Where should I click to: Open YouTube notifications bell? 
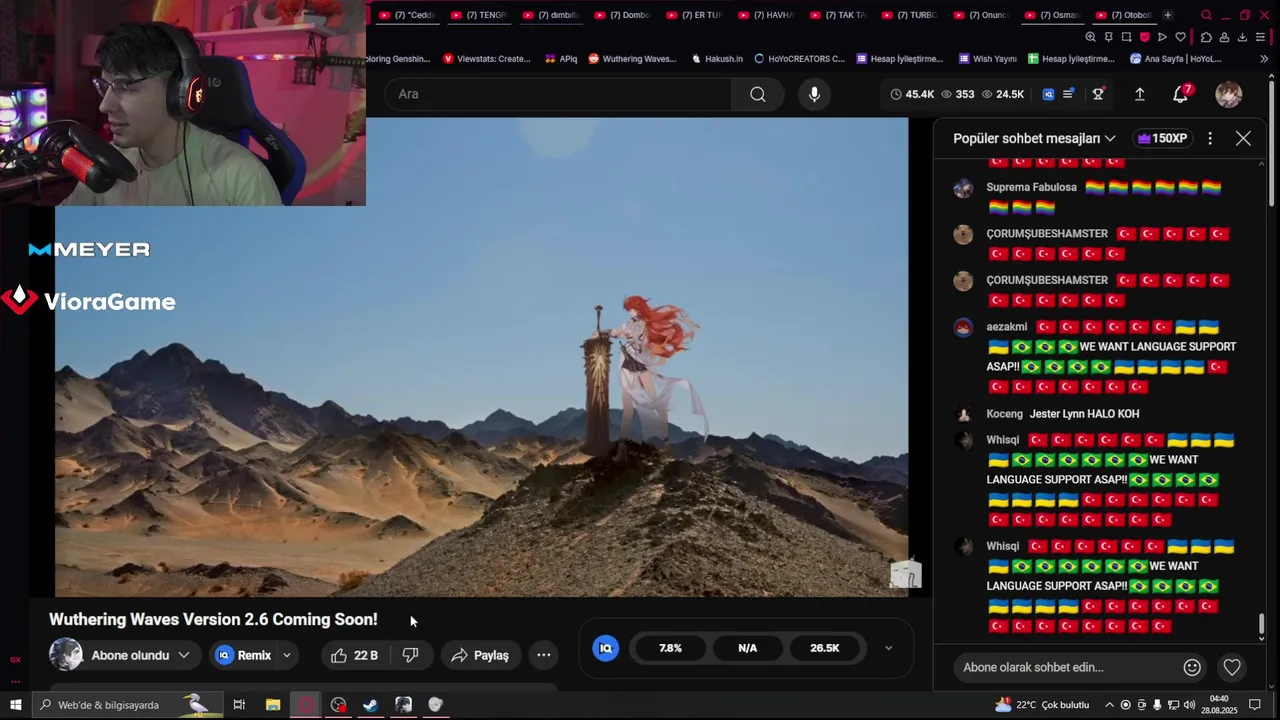1181,94
